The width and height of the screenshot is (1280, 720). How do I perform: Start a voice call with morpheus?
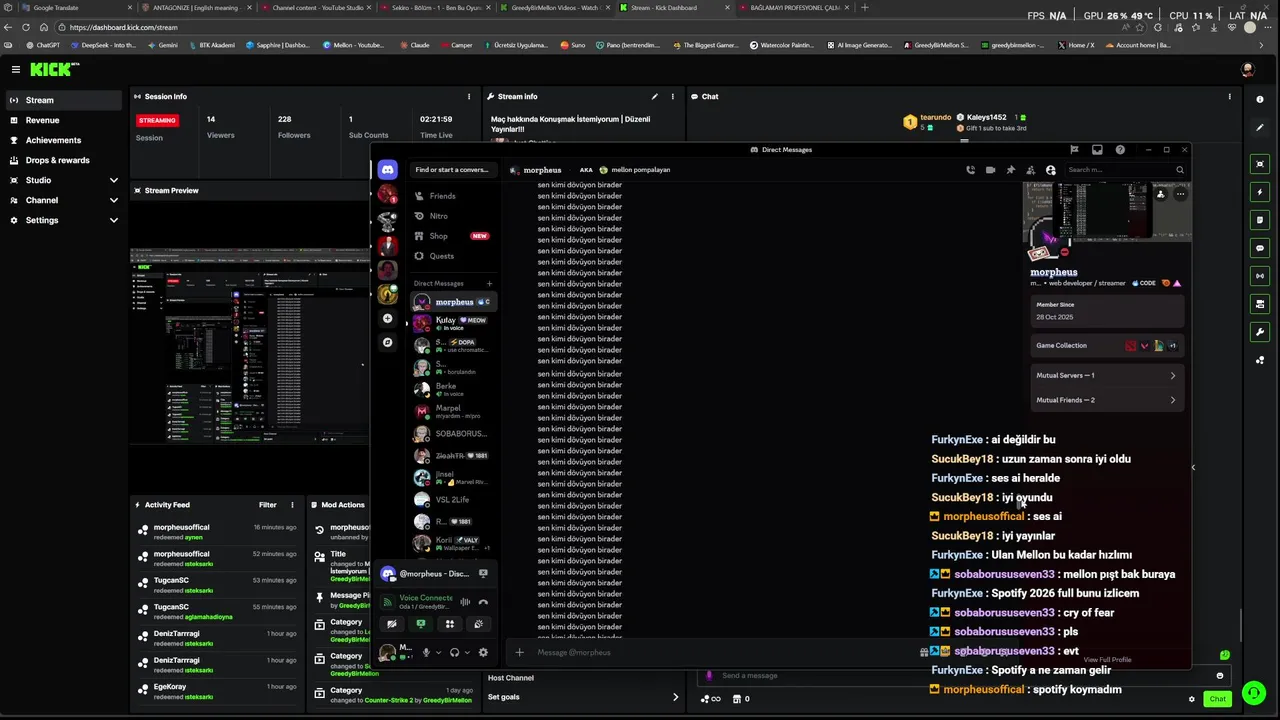click(970, 170)
